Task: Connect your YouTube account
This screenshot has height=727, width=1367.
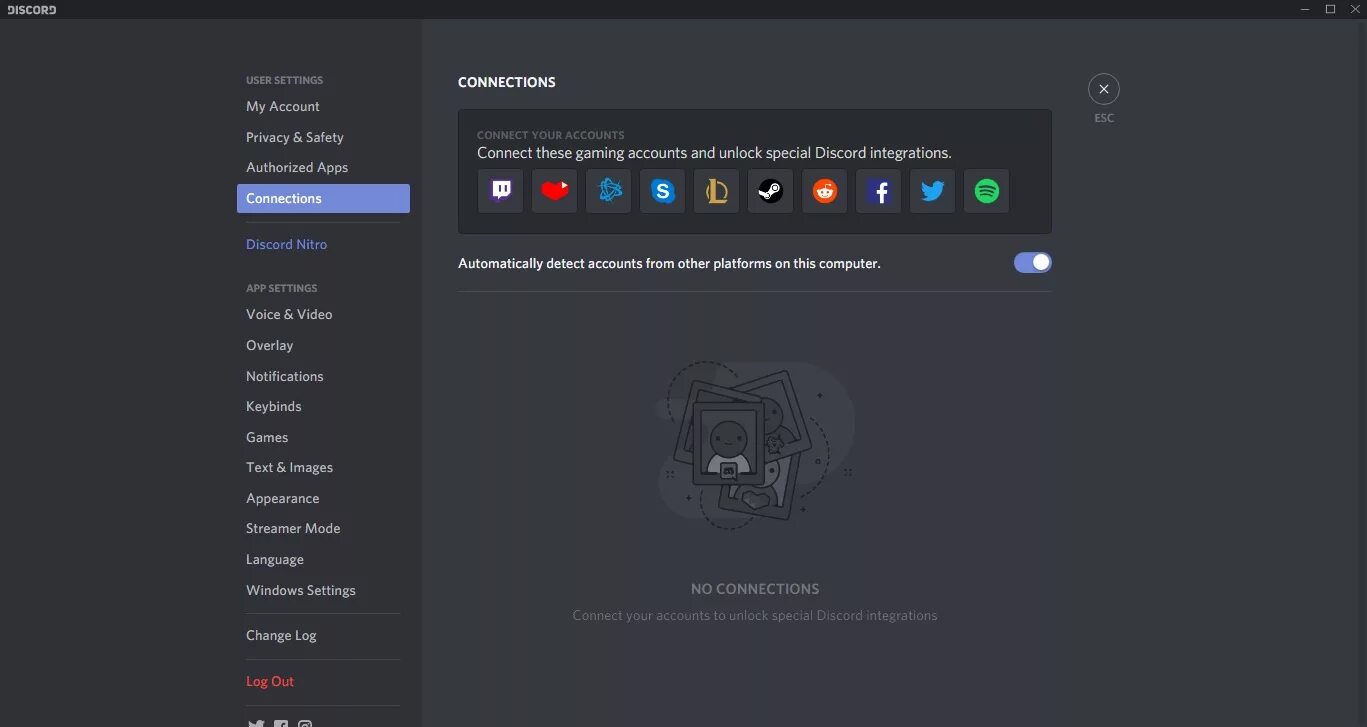Action: click(x=555, y=191)
